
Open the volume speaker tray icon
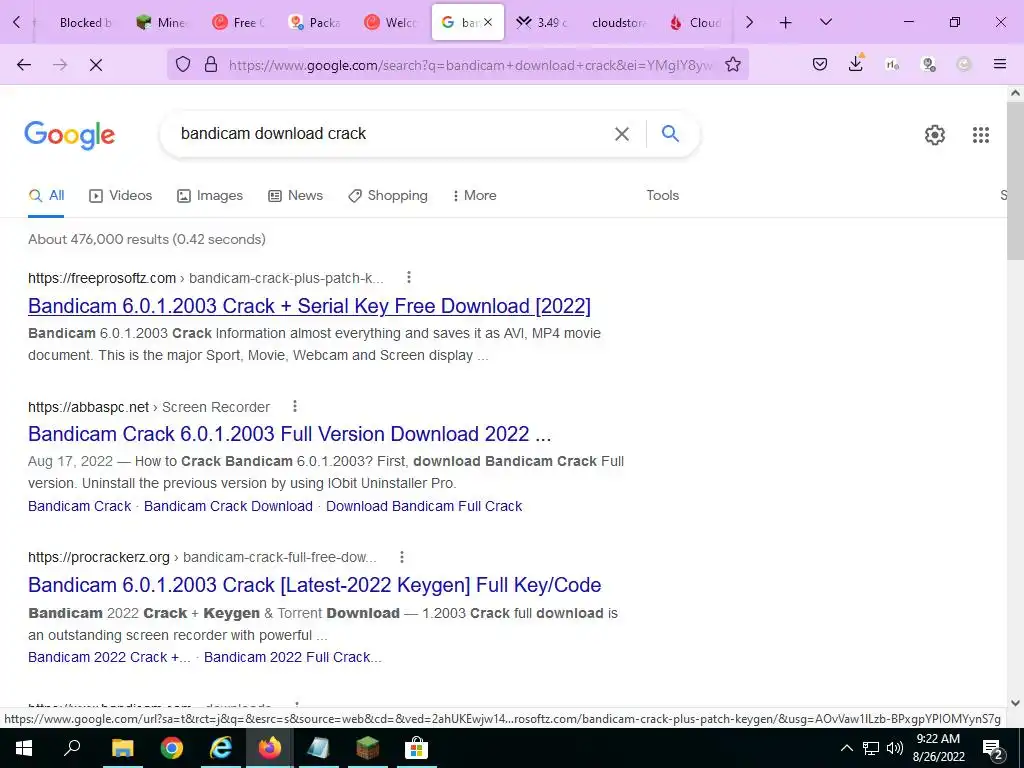[895, 748]
